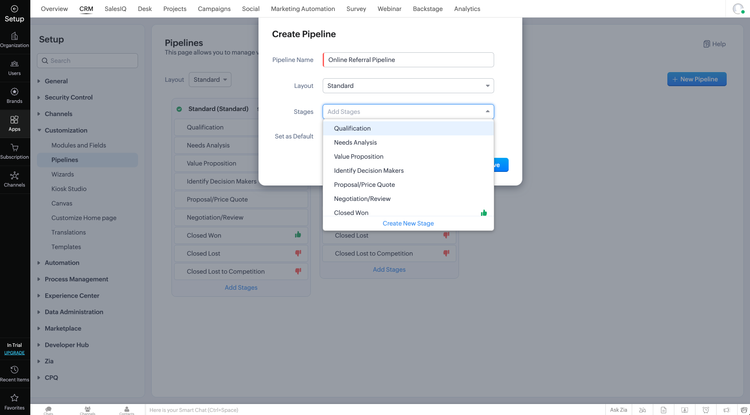Open Modules and Fields in Customization
The image size is (750, 415).
tap(79, 145)
